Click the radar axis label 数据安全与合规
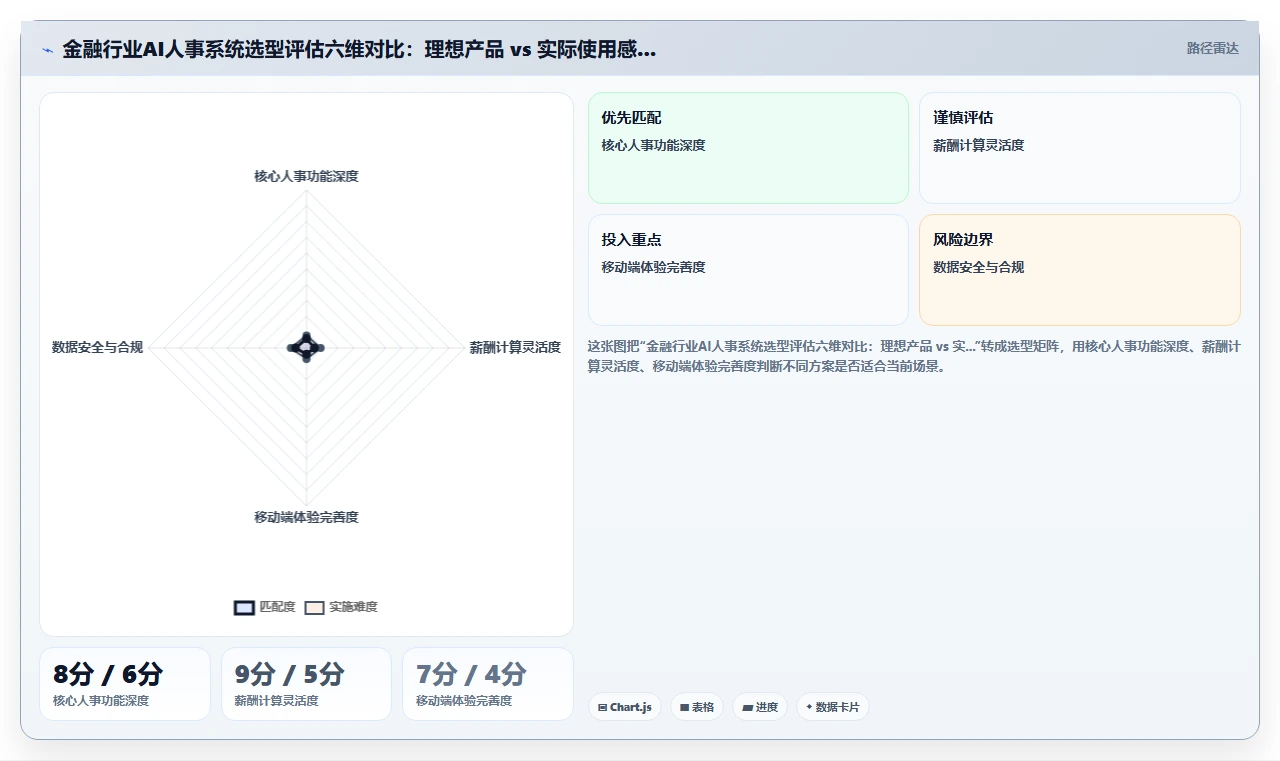Viewport: 1280px width, 761px height. tap(97, 347)
